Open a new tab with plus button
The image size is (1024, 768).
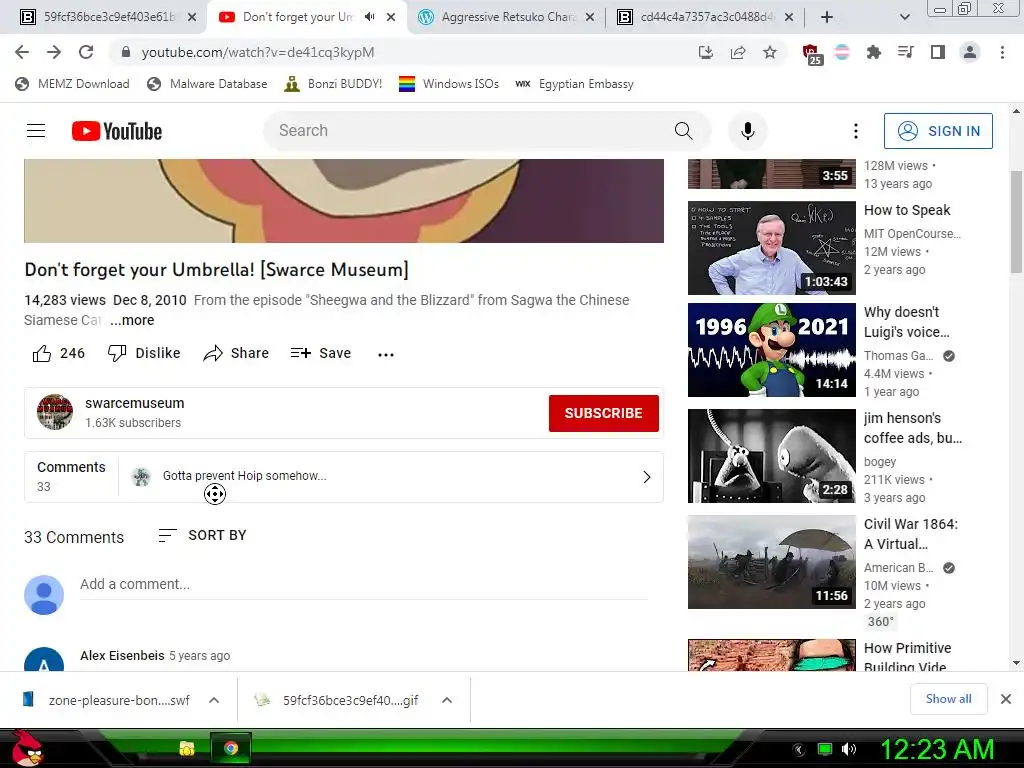827,17
